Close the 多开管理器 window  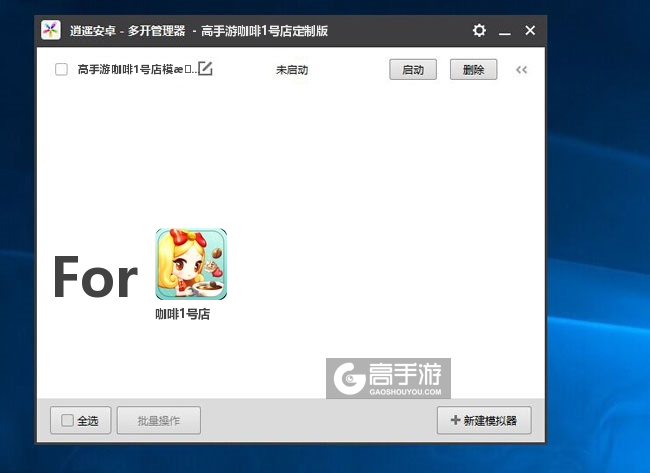pyautogui.click(x=530, y=30)
